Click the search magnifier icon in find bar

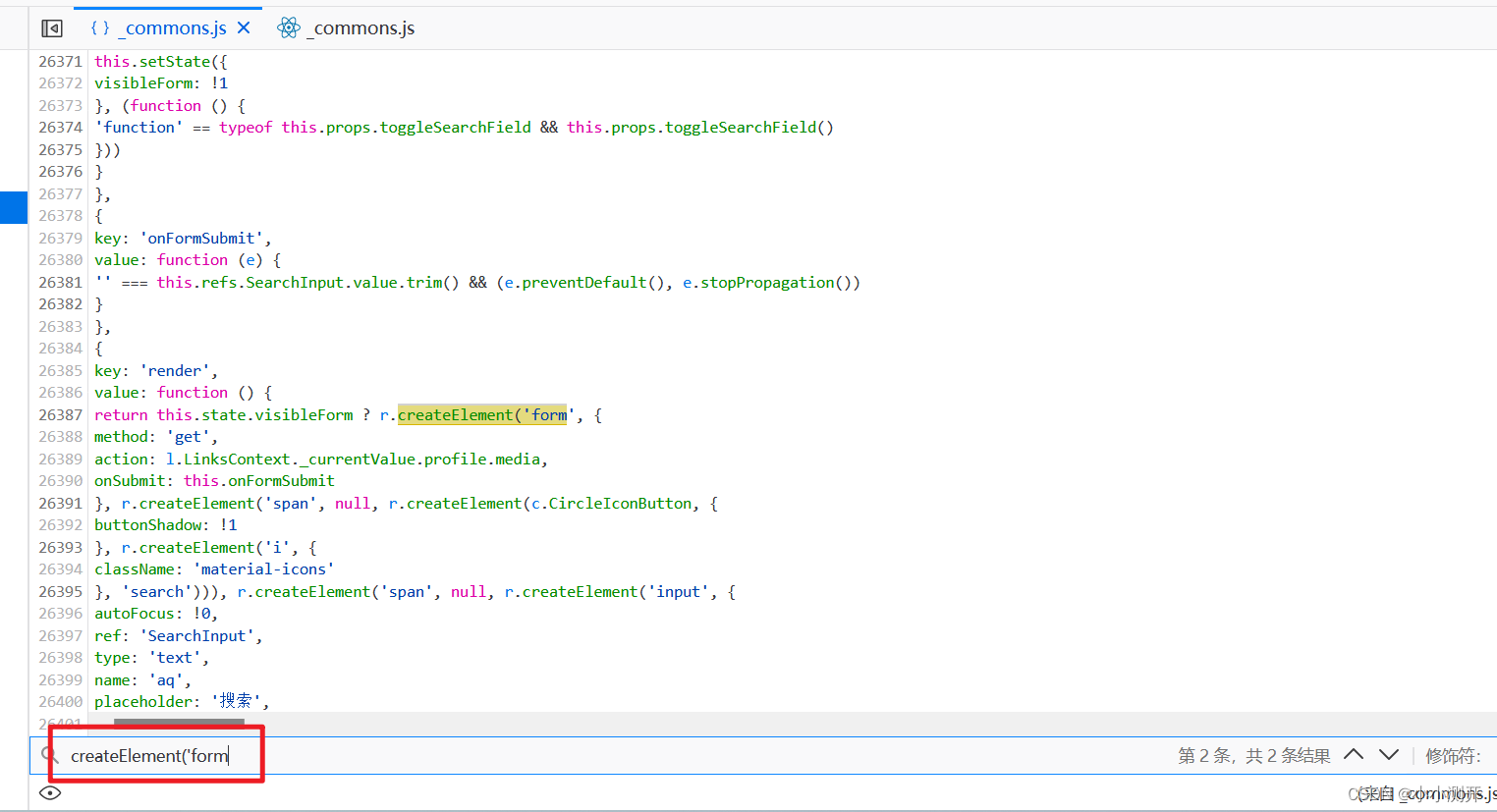pos(49,755)
